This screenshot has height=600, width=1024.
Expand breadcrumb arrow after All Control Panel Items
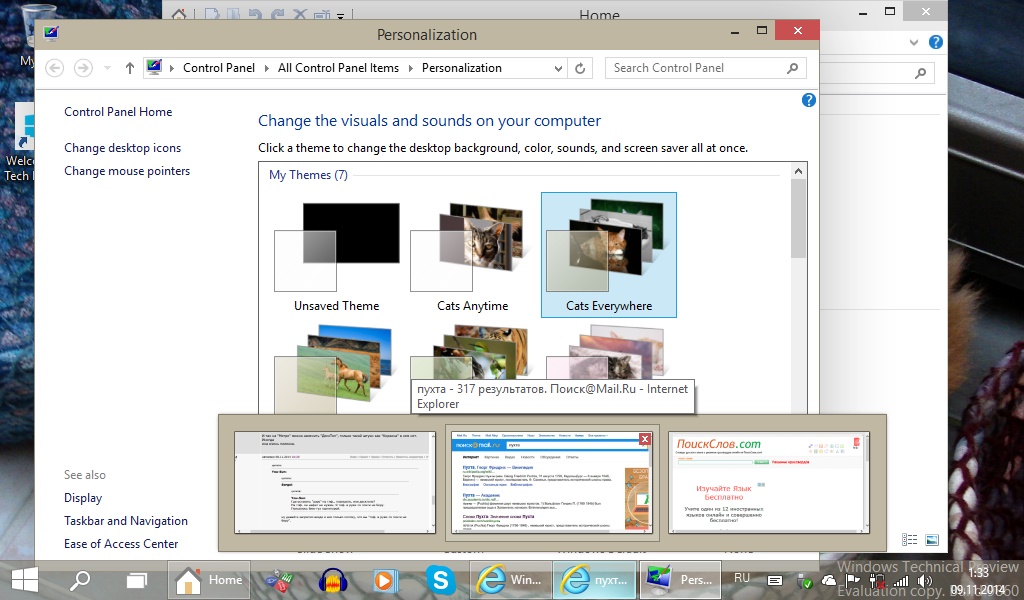coord(410,68)
